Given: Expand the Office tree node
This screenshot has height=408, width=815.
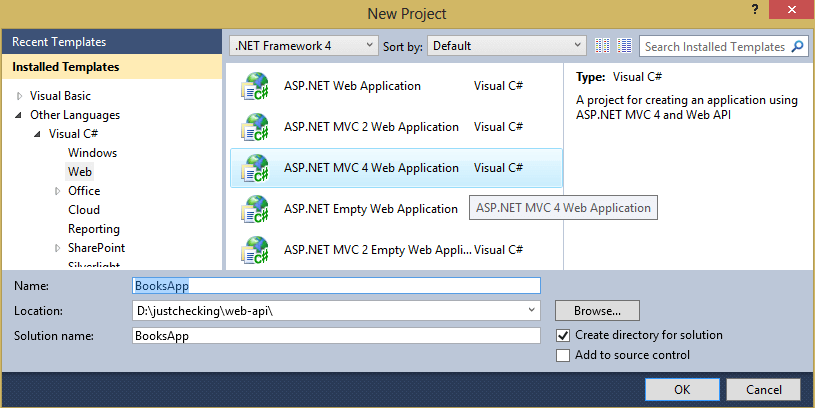Looking at the screenshot, I should tap(57, 191).
